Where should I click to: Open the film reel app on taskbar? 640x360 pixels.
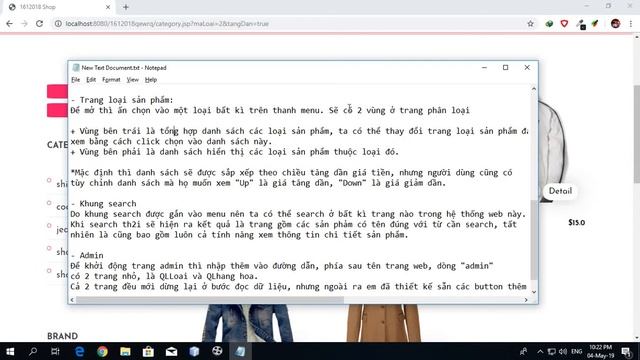(x=217, y=351)
